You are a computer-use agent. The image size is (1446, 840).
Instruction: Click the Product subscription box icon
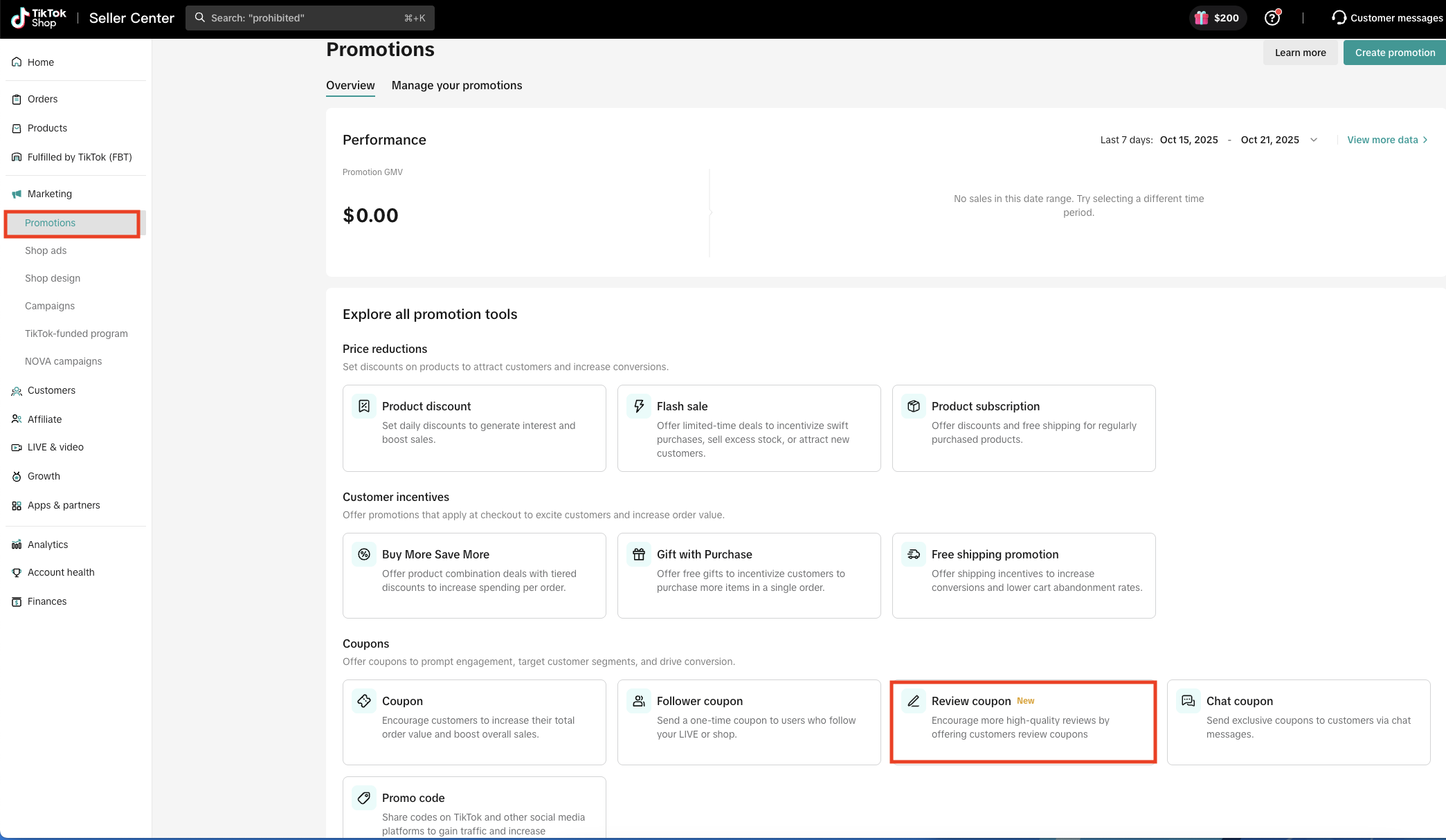click(x=914, y=406)
